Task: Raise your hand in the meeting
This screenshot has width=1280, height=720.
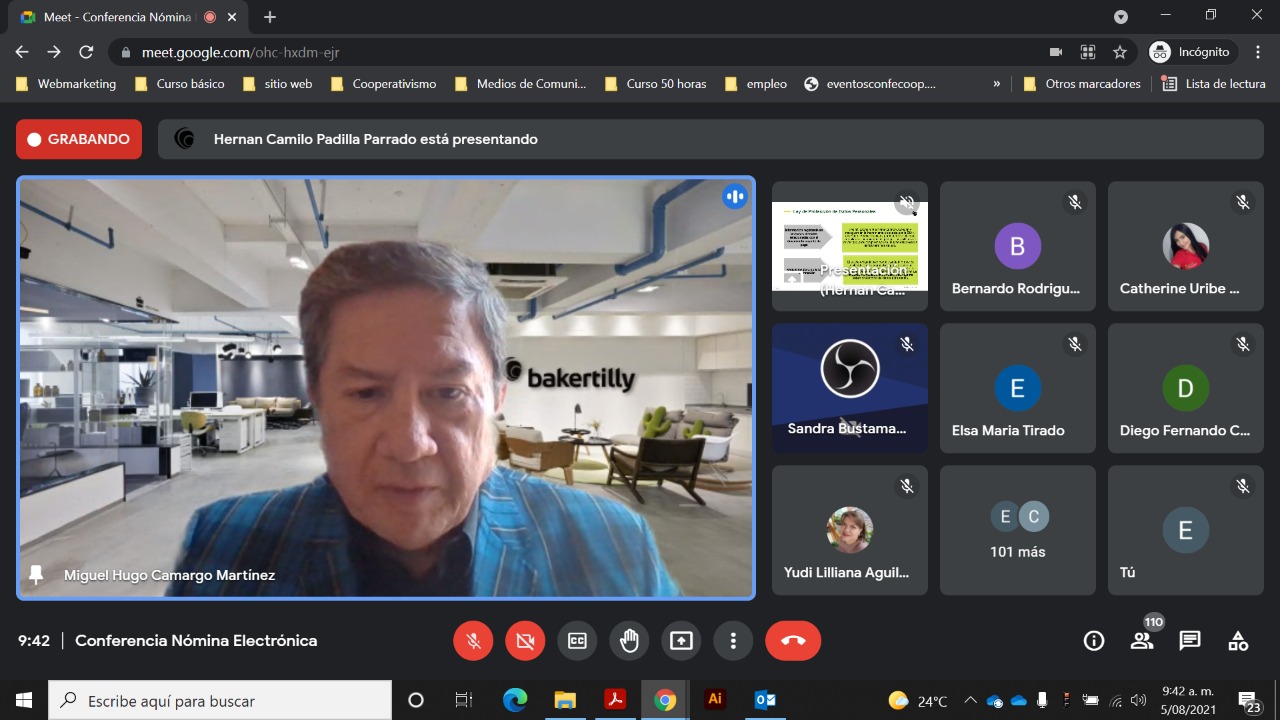Action: click(x=629, y=641)
